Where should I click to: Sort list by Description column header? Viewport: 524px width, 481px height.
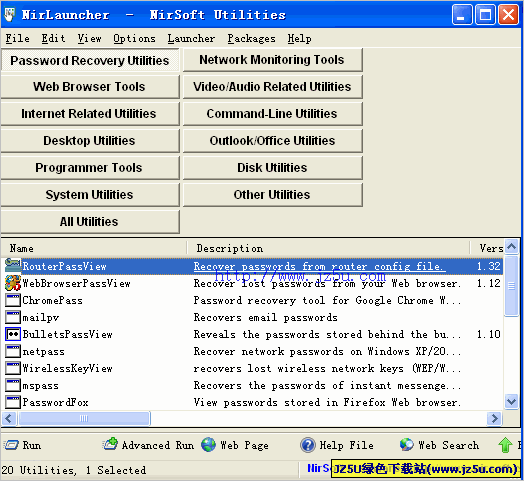click(329, 248)
